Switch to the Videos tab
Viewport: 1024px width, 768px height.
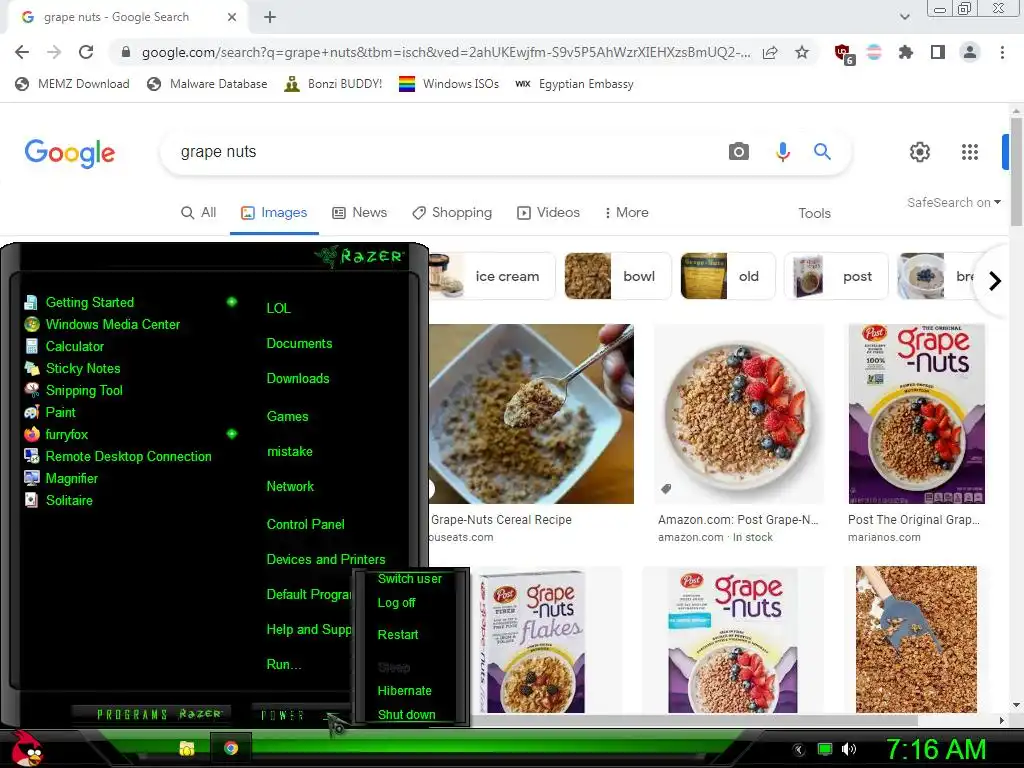click(x=549, y=212)
